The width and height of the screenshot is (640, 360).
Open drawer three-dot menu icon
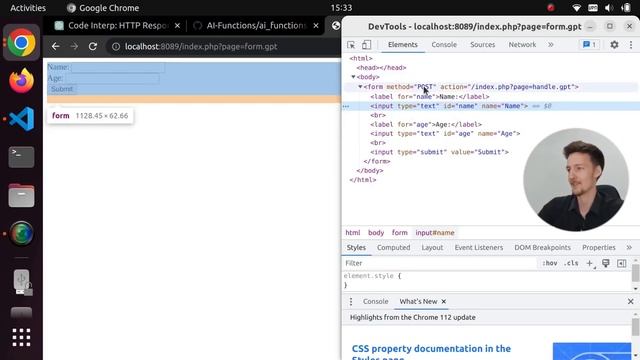click(351, 302)
